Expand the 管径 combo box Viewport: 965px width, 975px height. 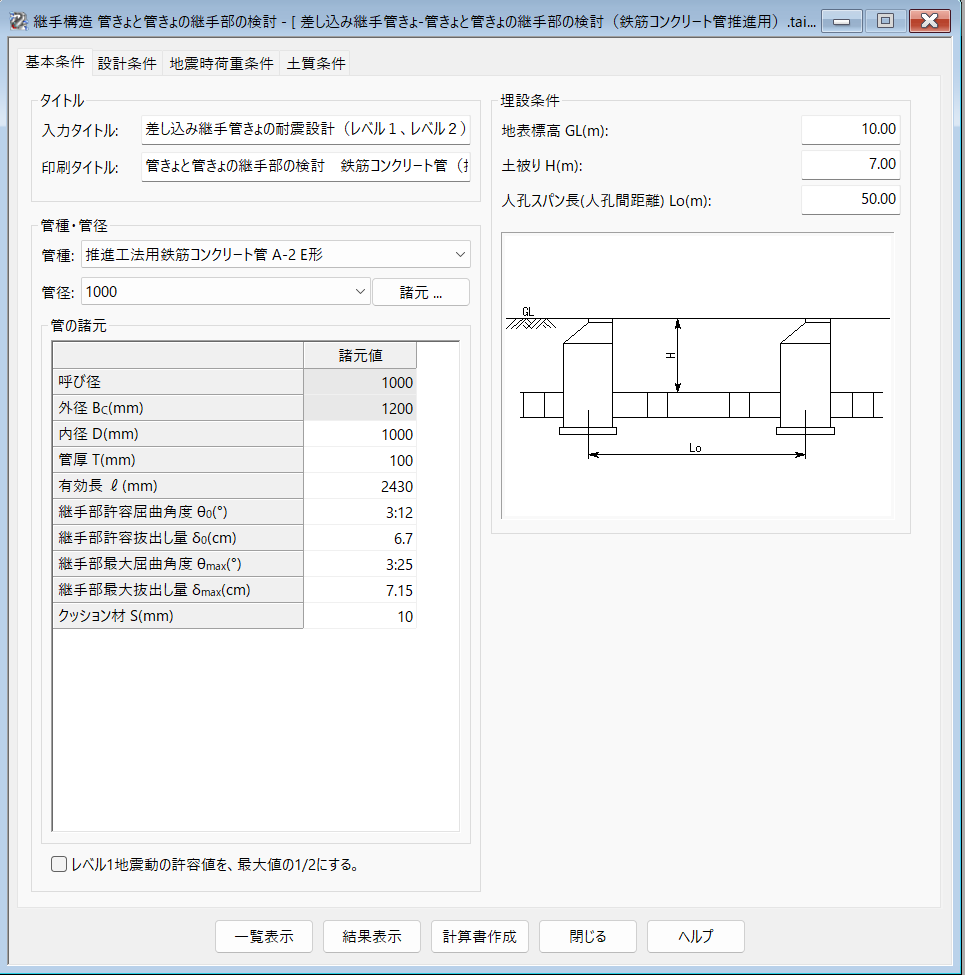point(361,292)
